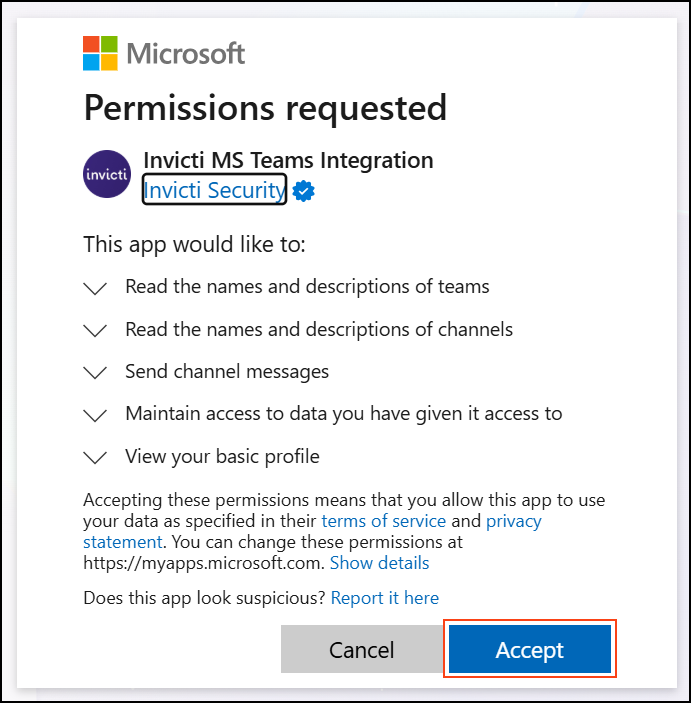Click the Invicti app logo
The width and height of the screenshot is (691, 703).
pos(107,174)
